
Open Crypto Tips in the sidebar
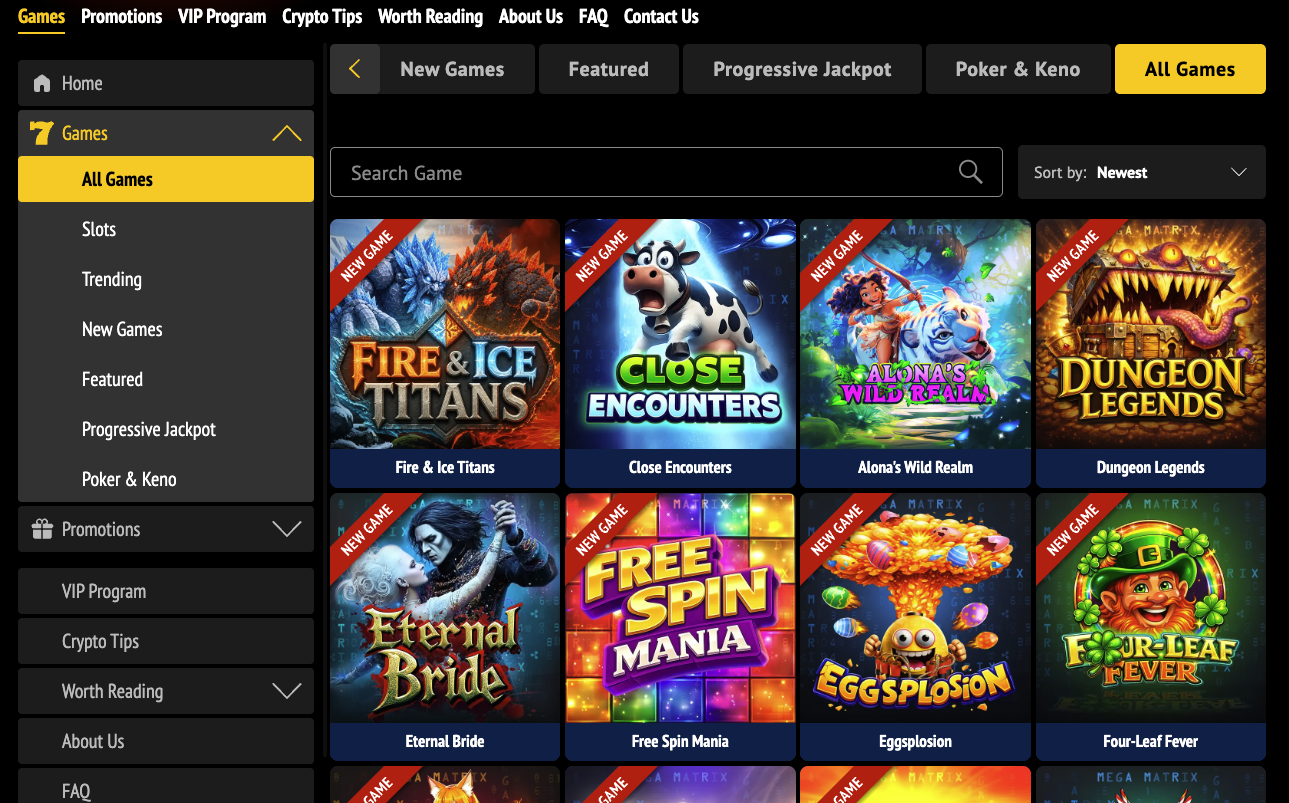click(166, 641)
